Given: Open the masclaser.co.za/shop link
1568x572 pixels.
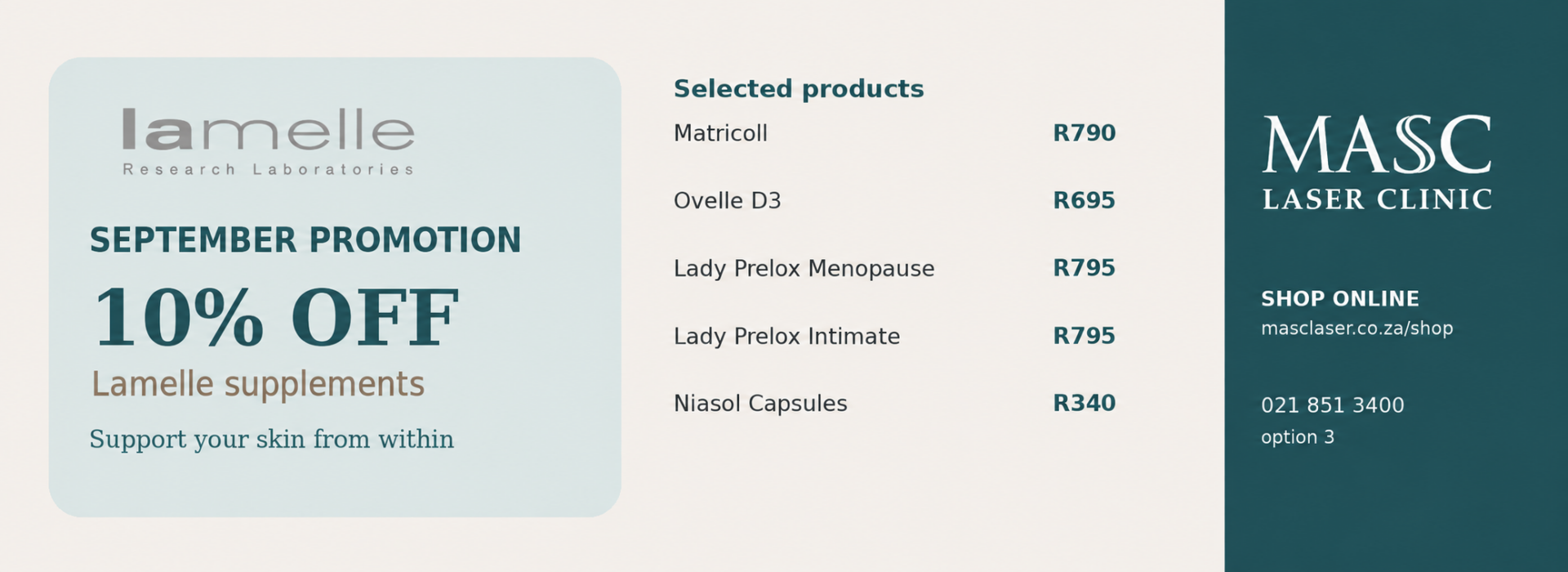Looking at the screenshot, I should [1356, 328].
